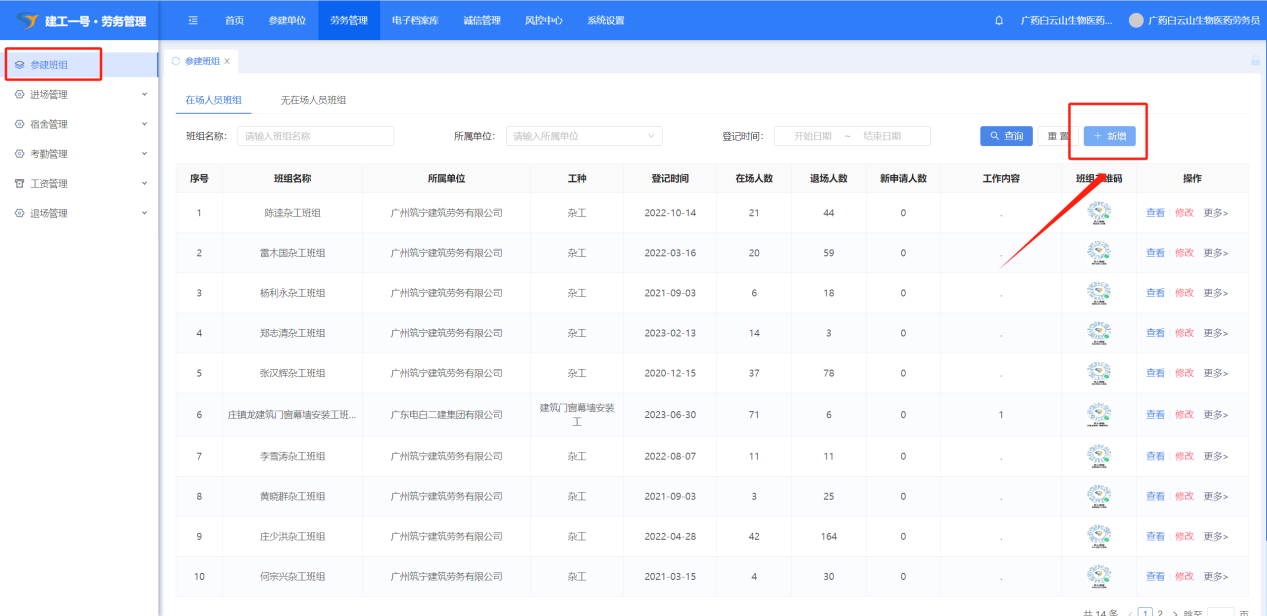Click the 班组名称 input field

[x=315, y=136]
